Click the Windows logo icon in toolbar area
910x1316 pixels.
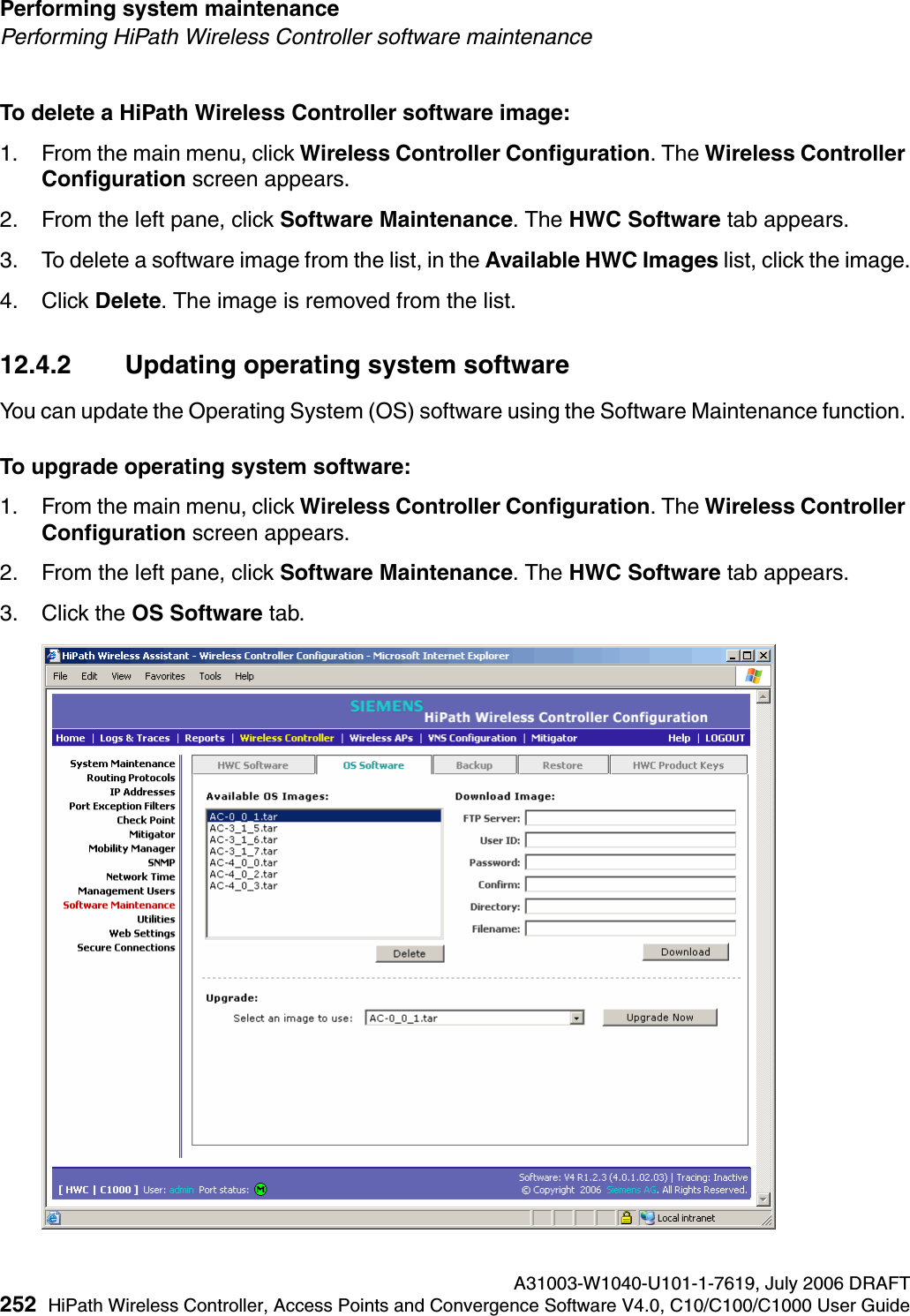[754, 676]
